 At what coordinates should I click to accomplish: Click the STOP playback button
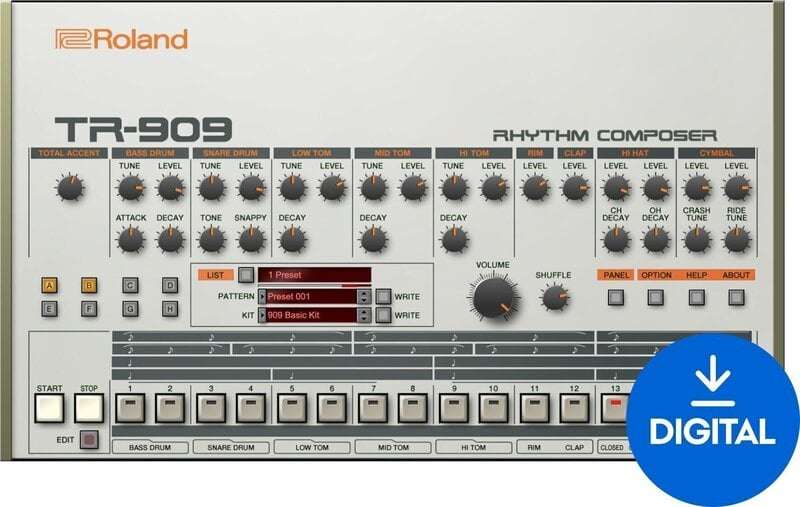pyautogui.click(x=89, y=408)
